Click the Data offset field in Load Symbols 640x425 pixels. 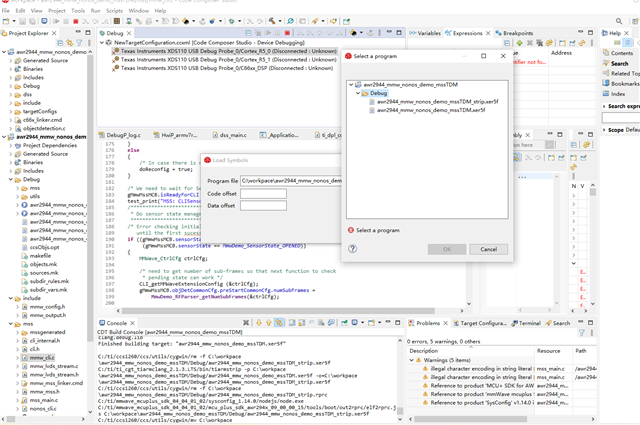pyautogui.click(x=263, y=206)
